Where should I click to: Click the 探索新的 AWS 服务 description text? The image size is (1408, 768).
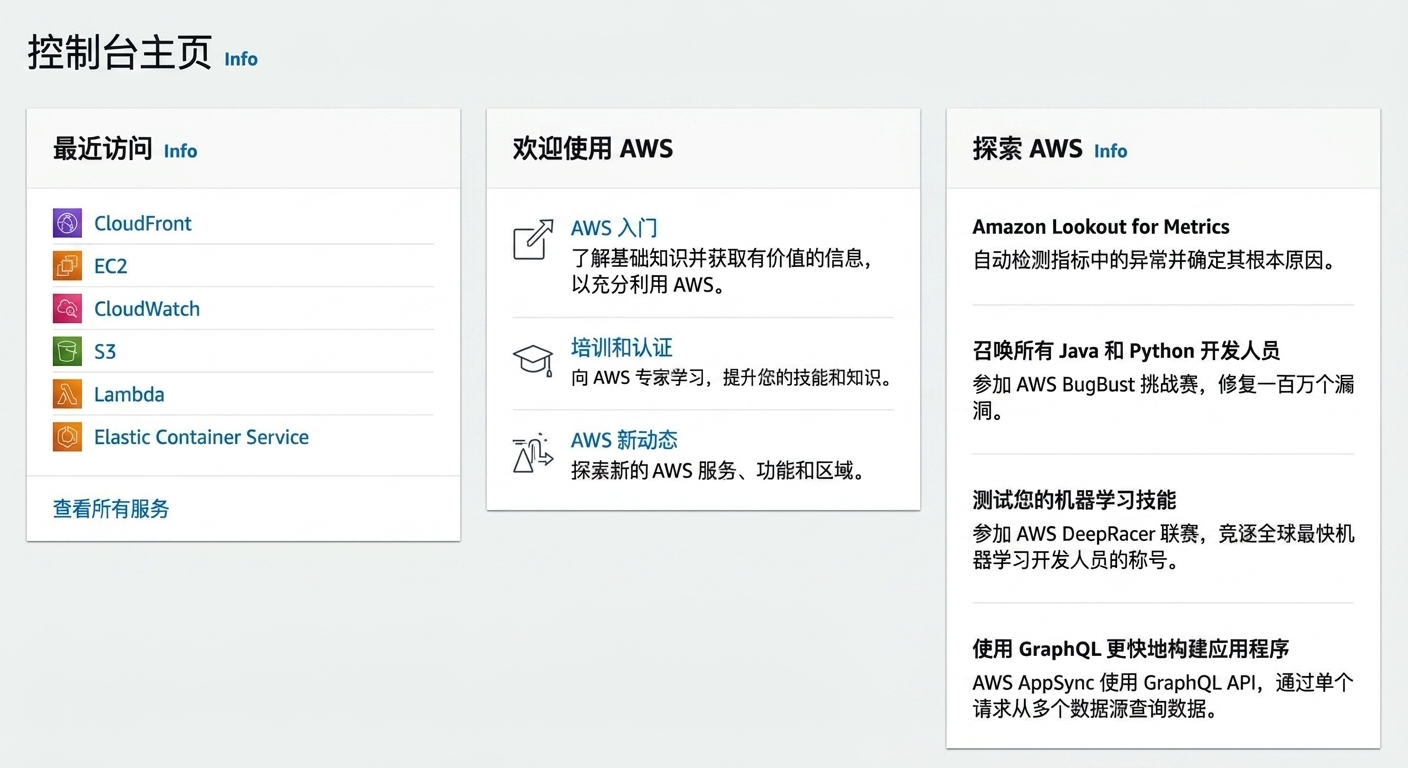pyautogui.click(x=718, y=470)
